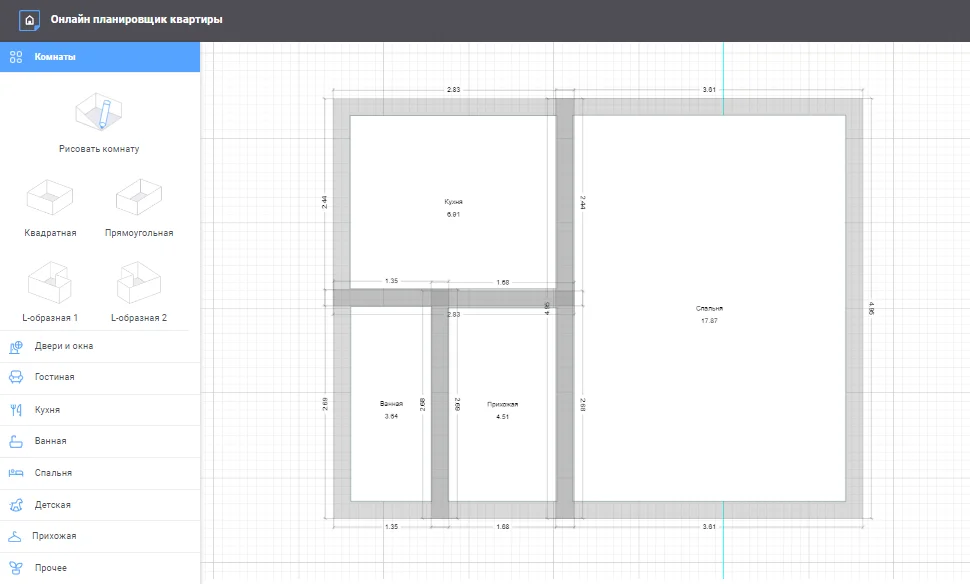The width and height of the screenshot is (970, 584).
Task: Select the Прямоугольная room shape icon
Action: click(x=139, y=197)
